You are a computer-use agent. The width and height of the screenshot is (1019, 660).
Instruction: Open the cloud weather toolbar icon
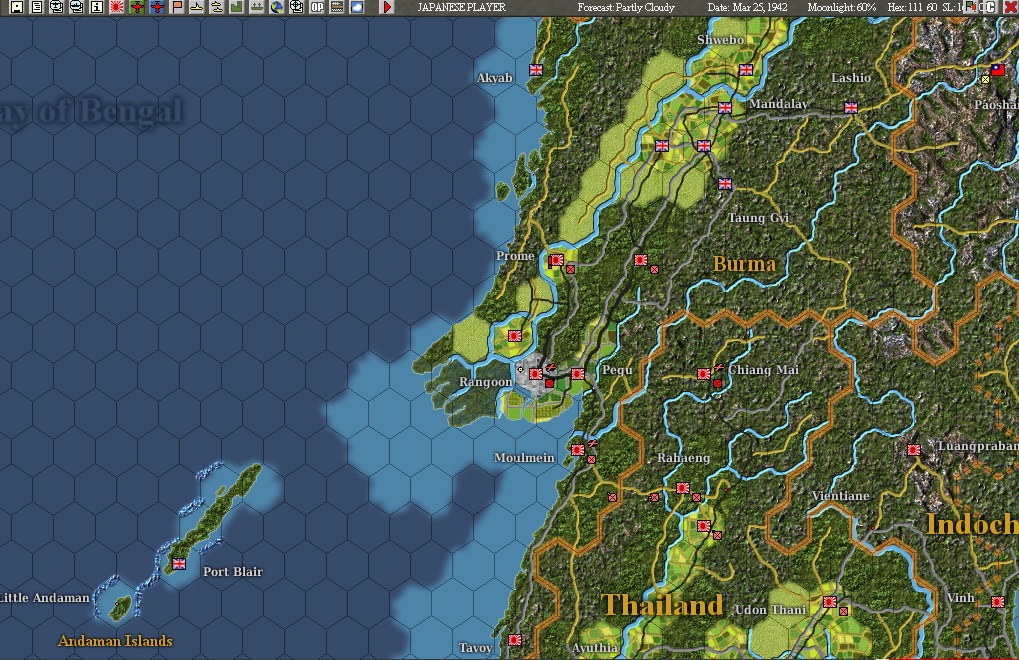pos(357,7)
